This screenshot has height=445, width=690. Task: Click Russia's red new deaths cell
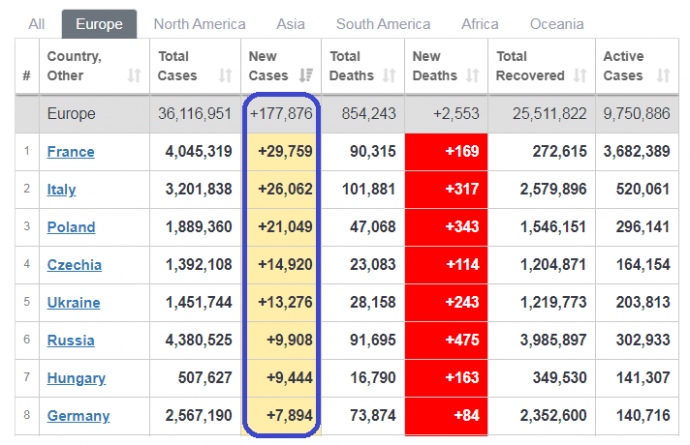(446, 340)
